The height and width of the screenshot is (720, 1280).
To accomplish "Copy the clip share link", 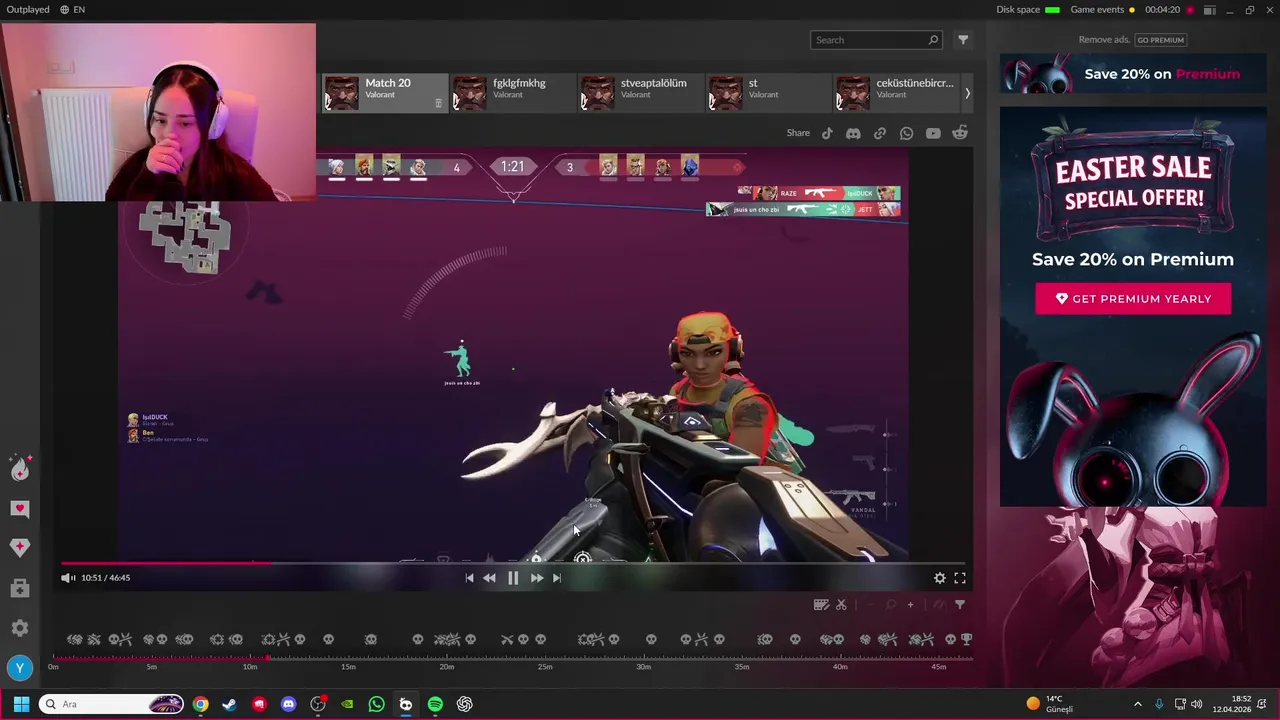I will pyautogui.click(x=880, y=133).
